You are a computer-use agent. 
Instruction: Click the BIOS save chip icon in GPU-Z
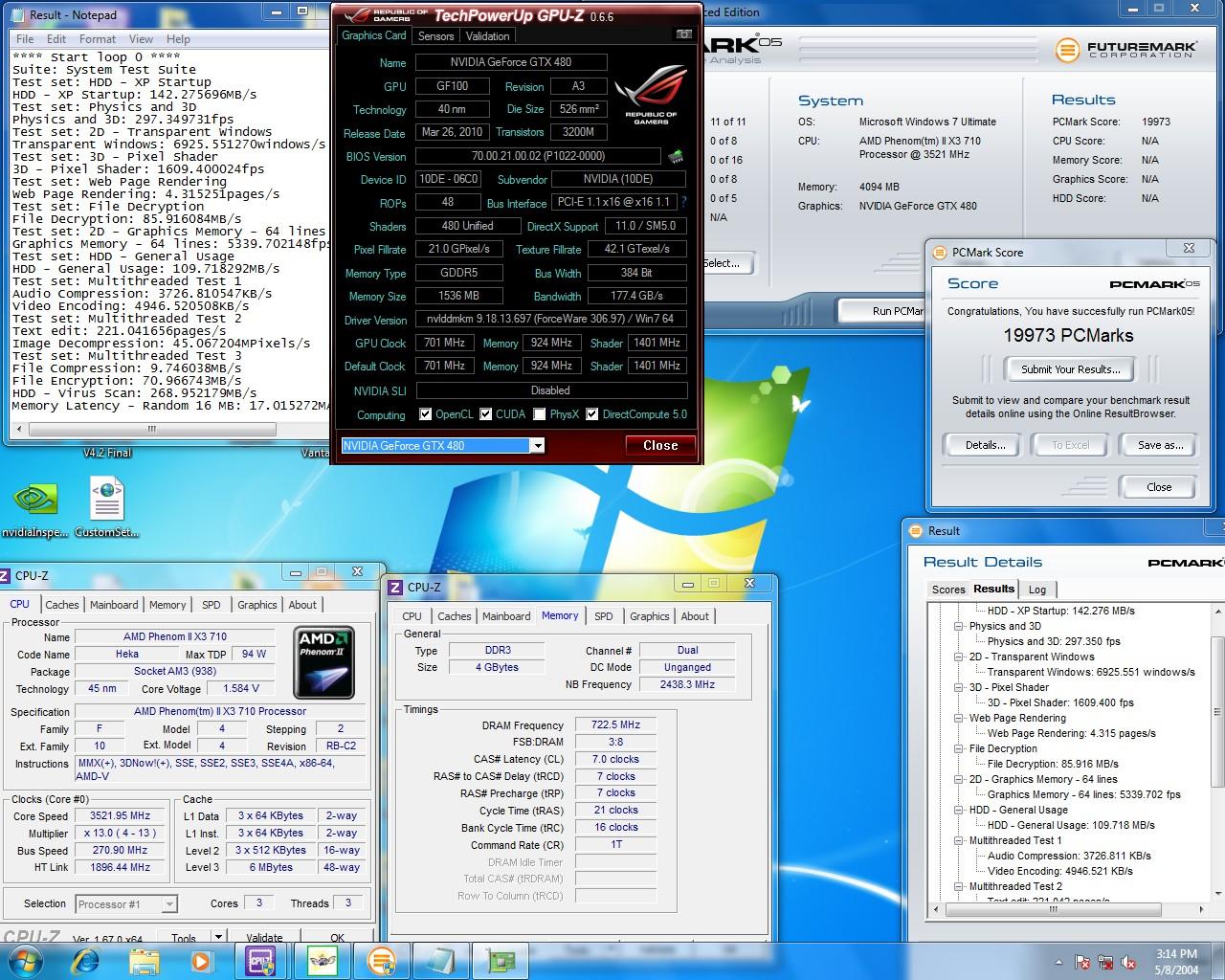(676, 156)
